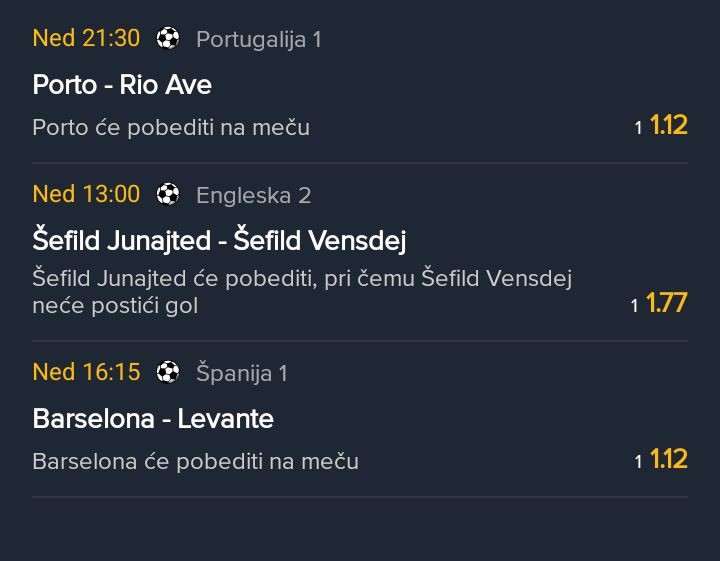Open the Engleska 2 league label
This screenshot has height=561, width=720.
pyautogui.click(x=253, y=195)
